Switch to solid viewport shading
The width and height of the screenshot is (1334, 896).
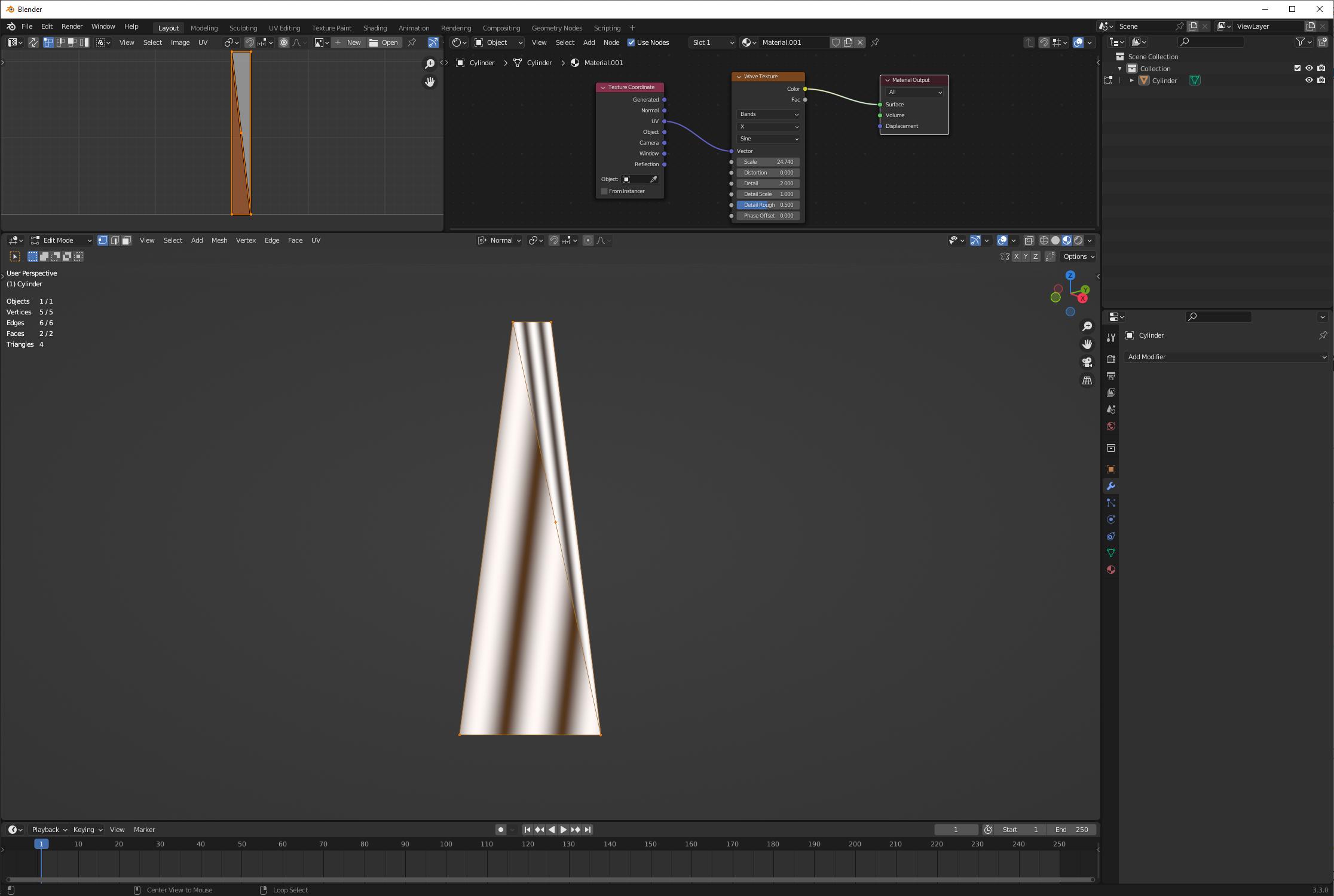pyautogui.click(x=1055, y=240)
